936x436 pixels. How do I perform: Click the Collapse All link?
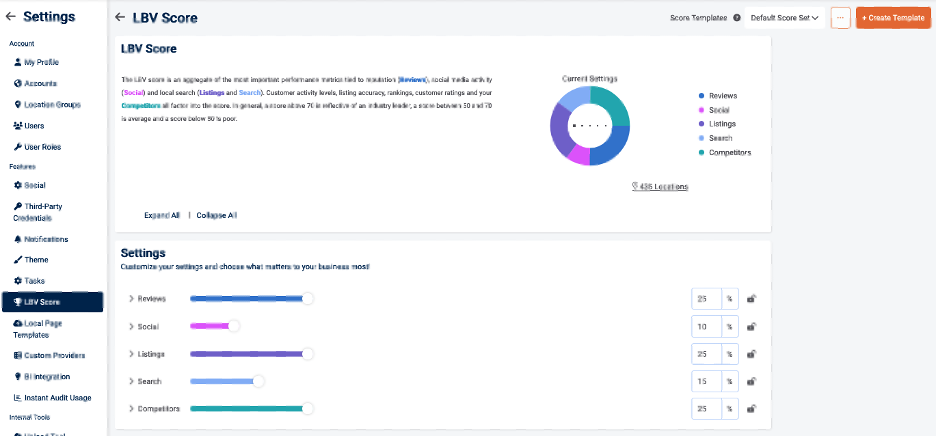(x=216, y=215)
